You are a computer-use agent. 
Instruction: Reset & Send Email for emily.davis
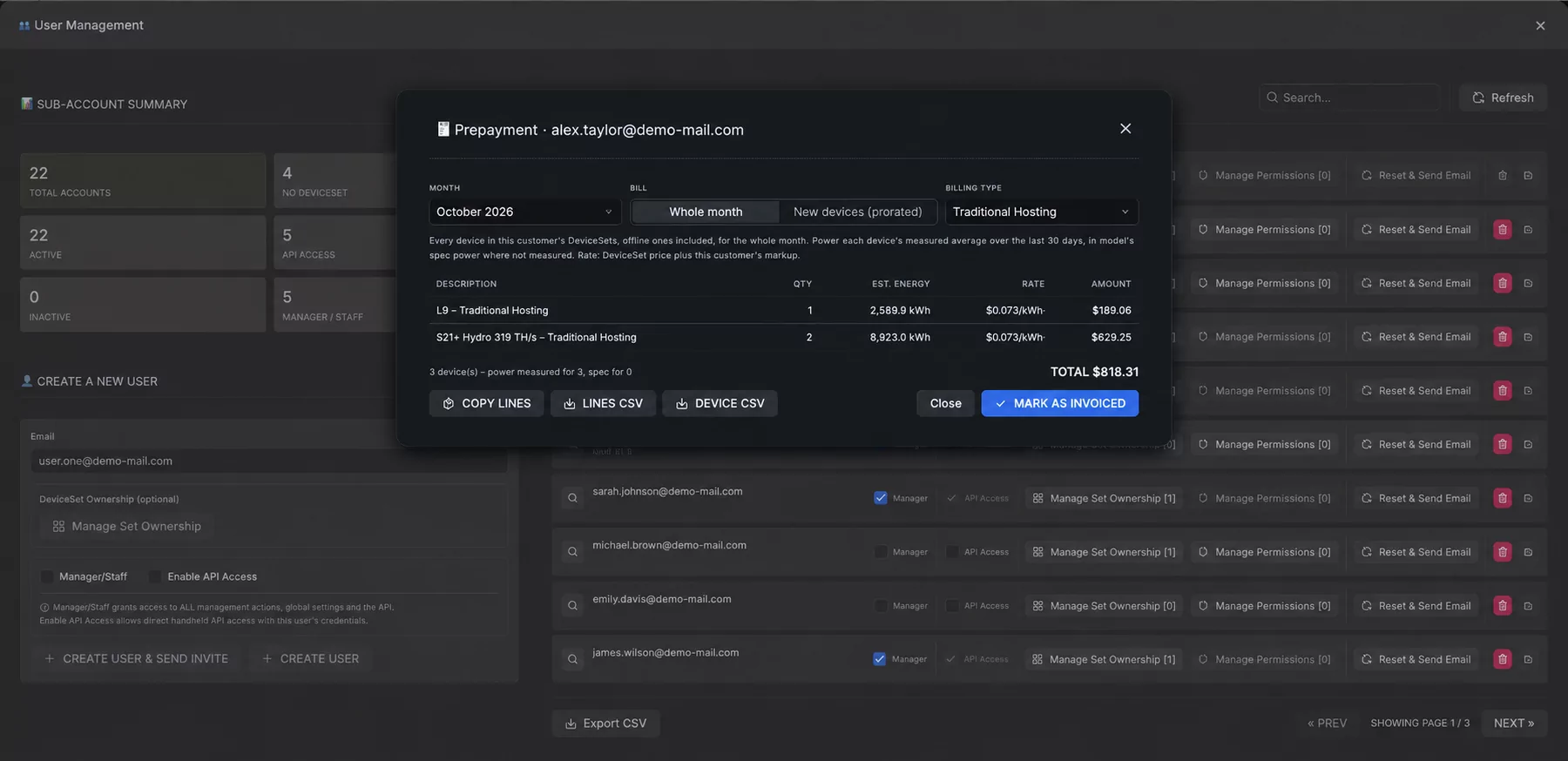1416,606
